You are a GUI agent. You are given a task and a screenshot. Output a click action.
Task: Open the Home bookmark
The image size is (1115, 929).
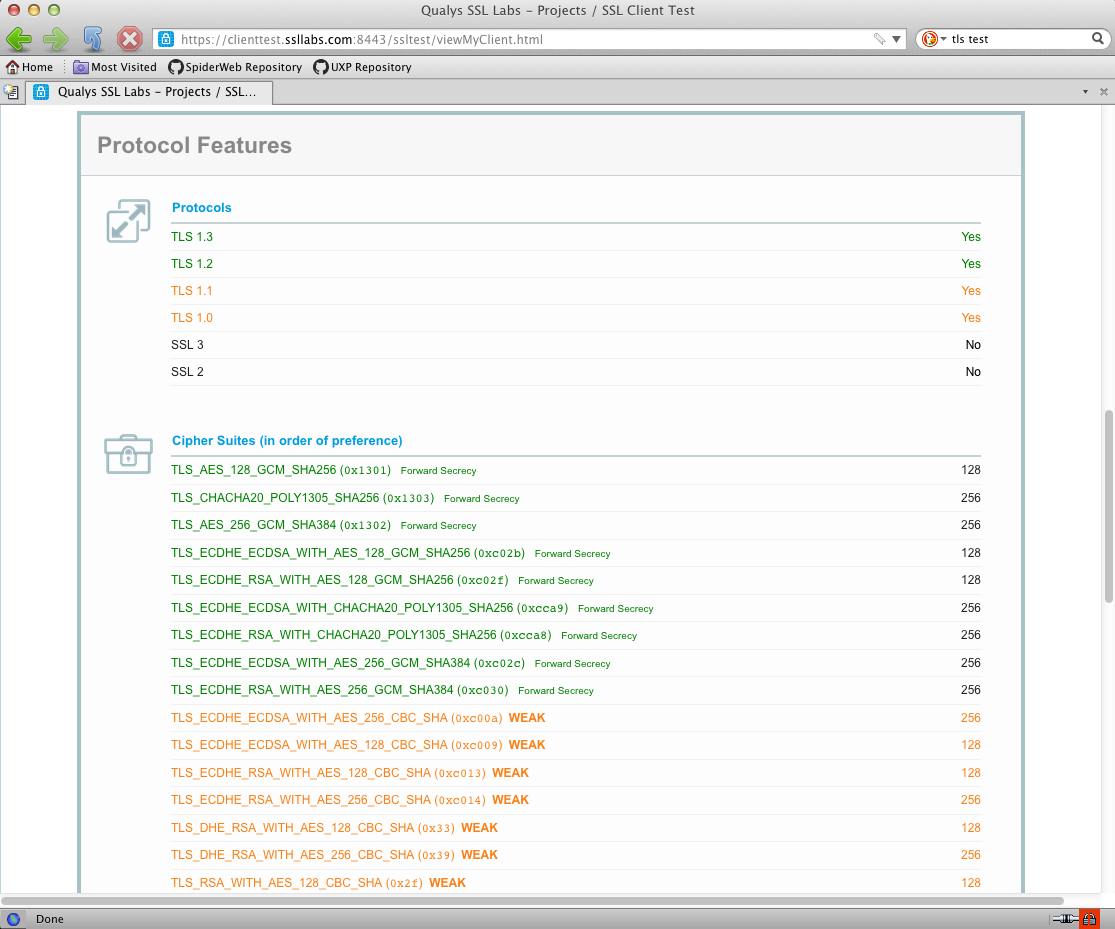(x=30, y=67)
